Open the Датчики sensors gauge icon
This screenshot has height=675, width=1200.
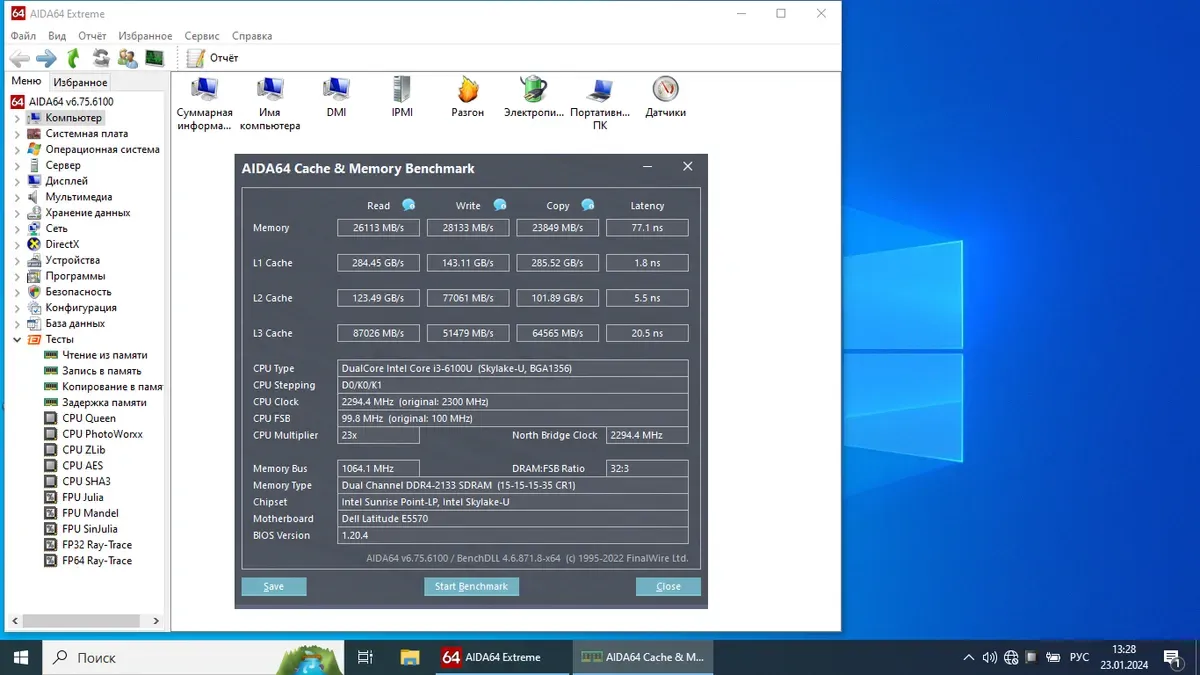[665, 90]
